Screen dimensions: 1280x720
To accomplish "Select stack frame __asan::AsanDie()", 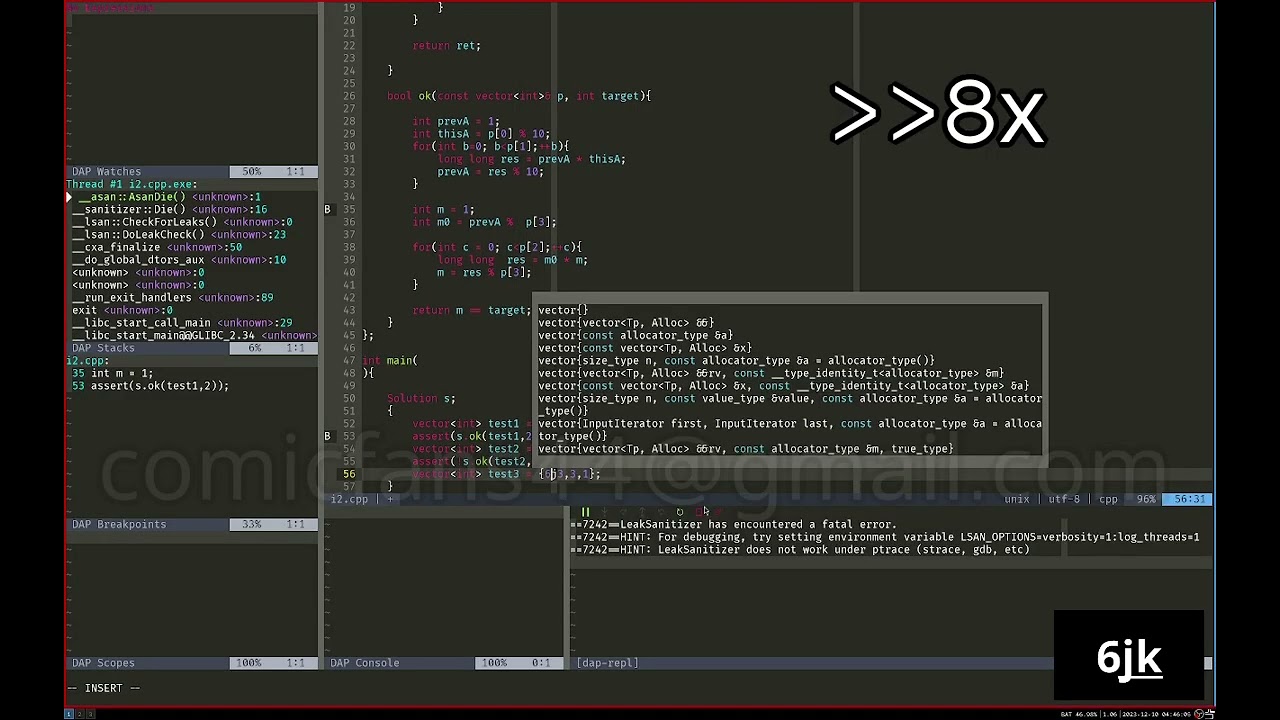I will point(169,197).
